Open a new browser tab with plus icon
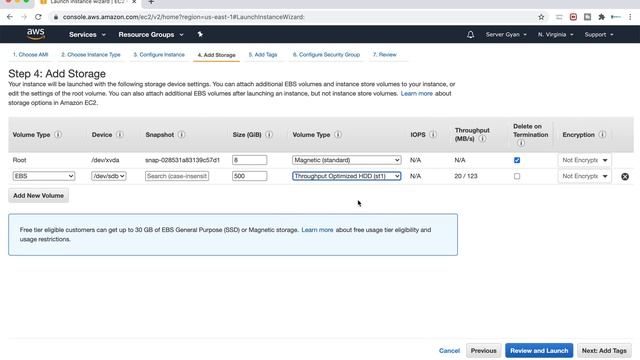 (151, 2)
